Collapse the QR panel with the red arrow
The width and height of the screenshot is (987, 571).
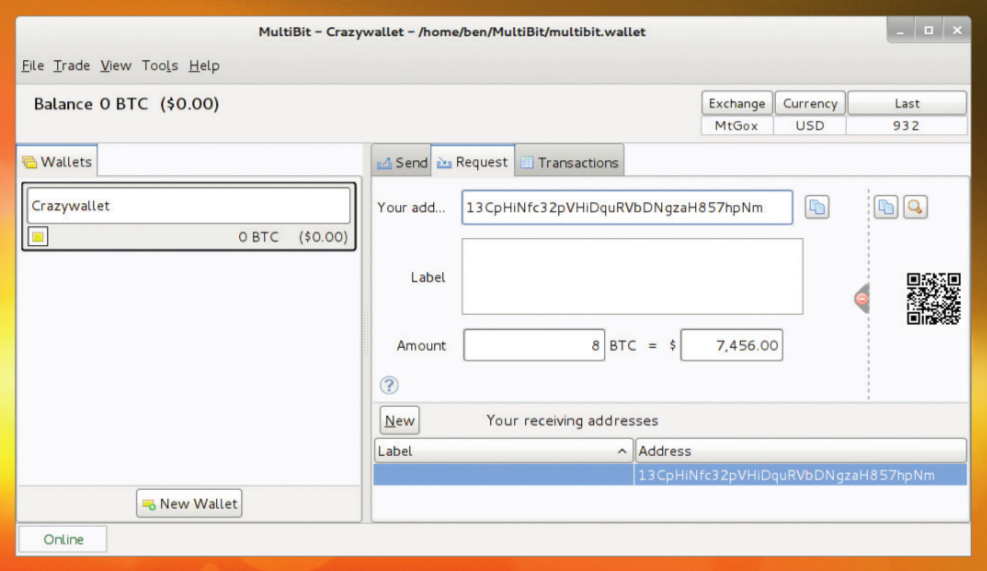coord(862,298)
